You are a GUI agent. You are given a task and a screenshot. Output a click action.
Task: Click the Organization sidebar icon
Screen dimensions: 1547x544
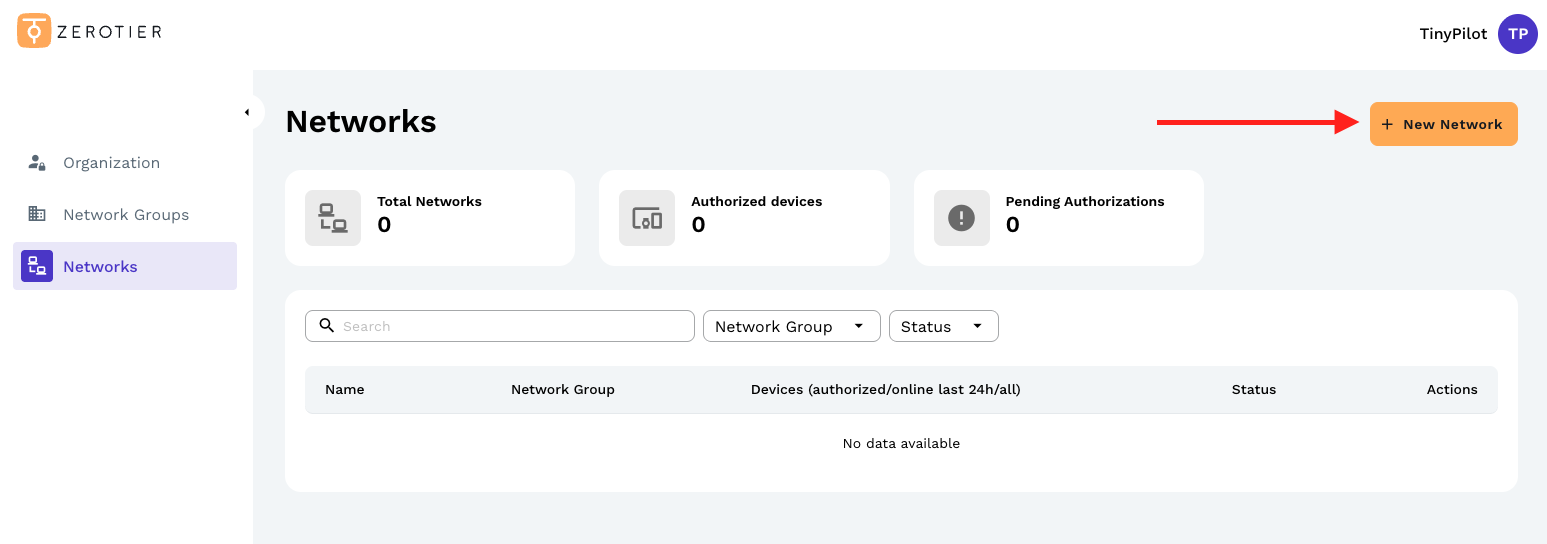click(37, 162)
